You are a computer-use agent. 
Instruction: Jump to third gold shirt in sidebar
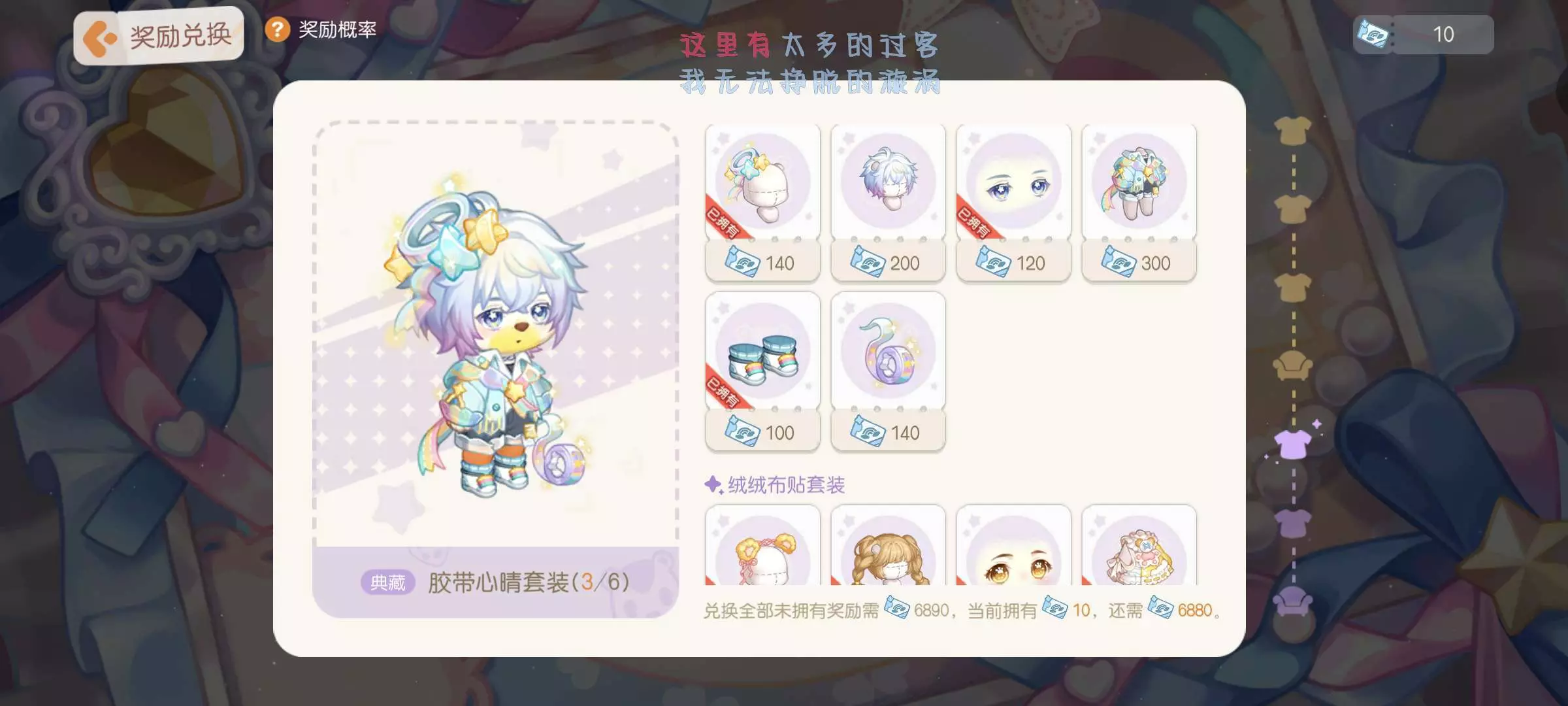click(x=1293, y=288)
